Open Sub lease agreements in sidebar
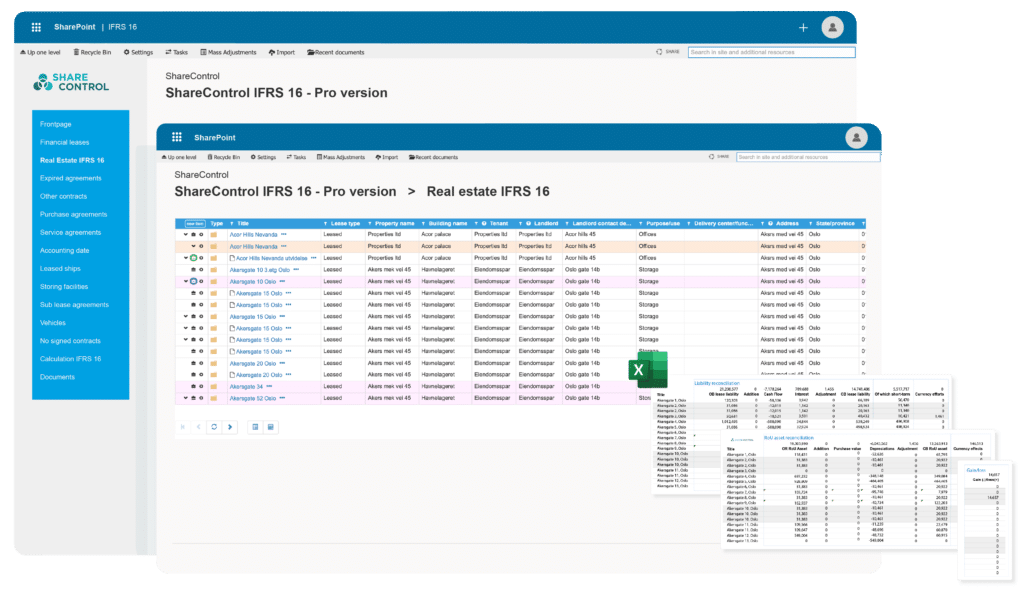 (74, 305)
